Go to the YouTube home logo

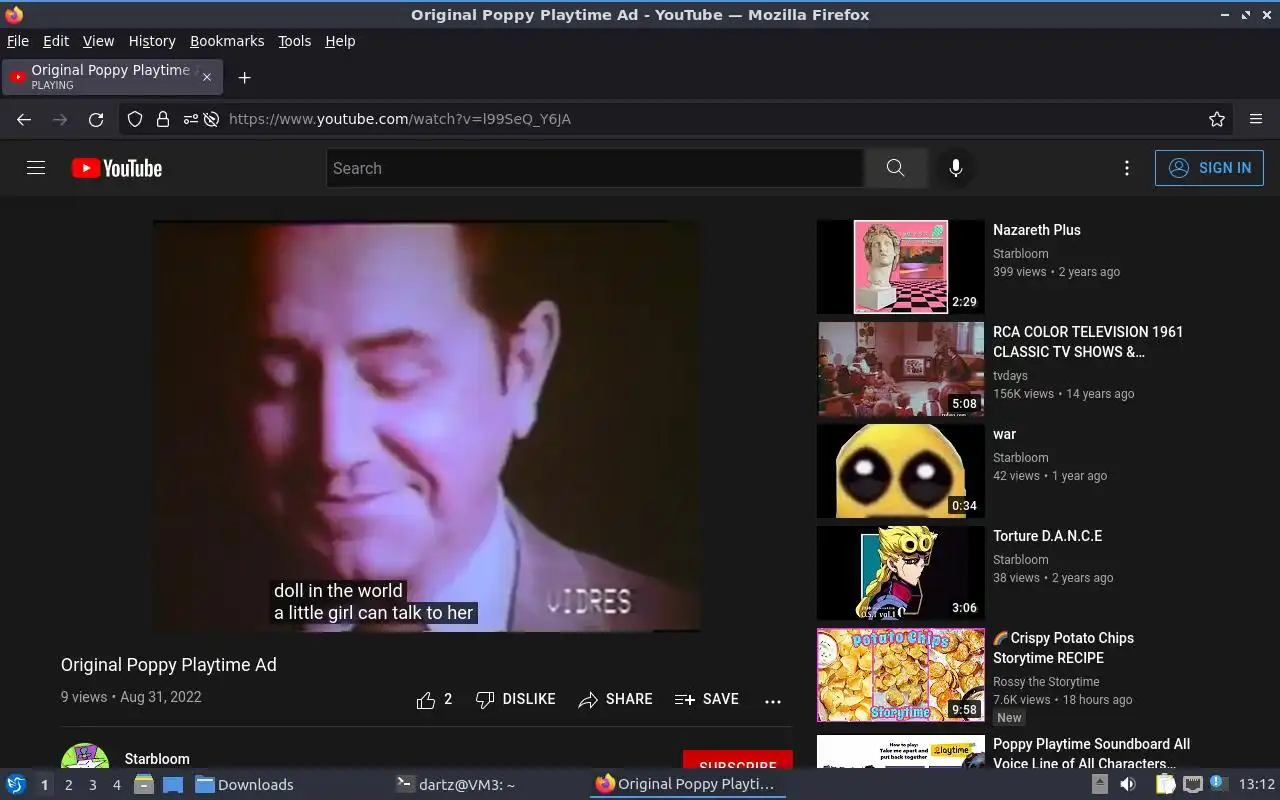click(117, 168)
